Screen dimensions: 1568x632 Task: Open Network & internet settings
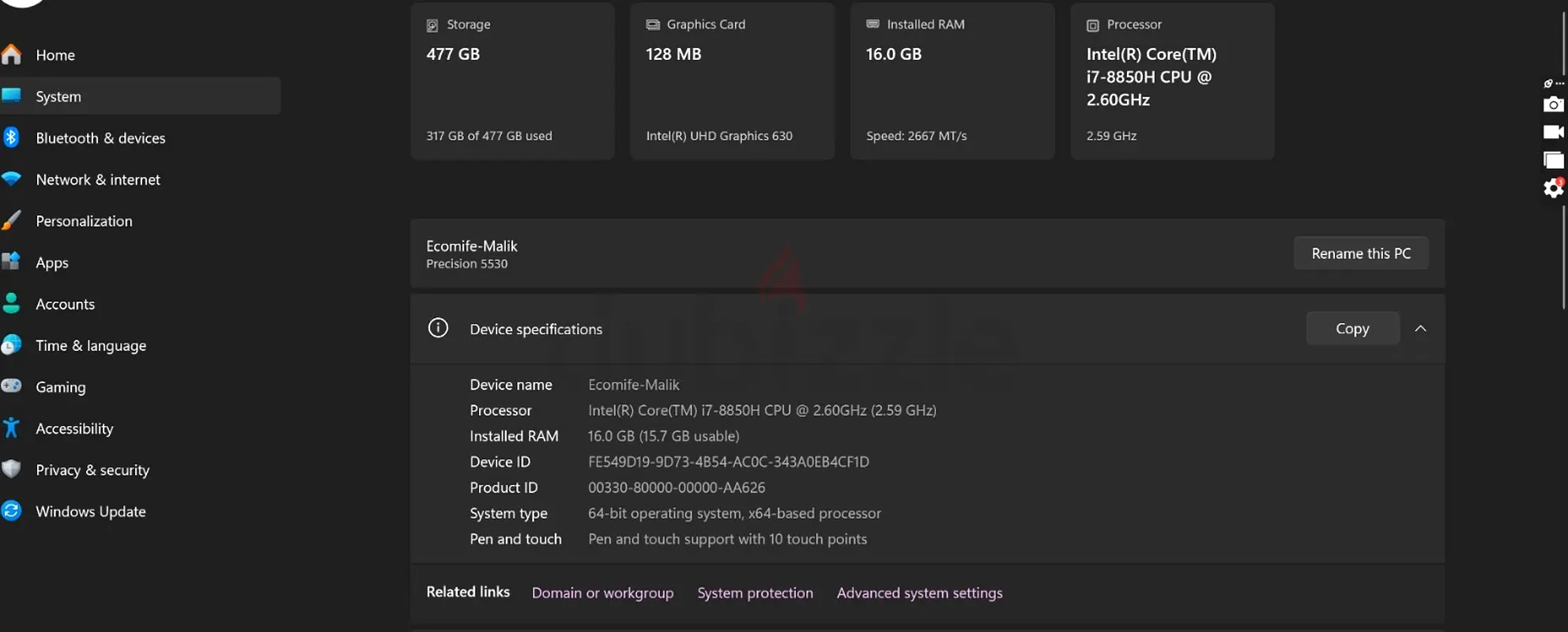point(98,180)
